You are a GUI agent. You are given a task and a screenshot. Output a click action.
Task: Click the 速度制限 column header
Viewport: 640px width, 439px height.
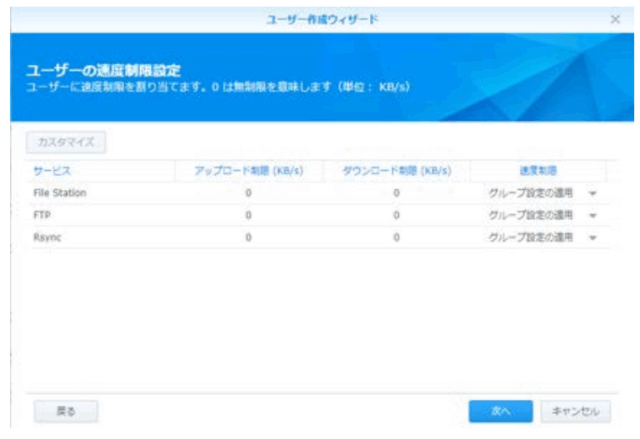pyautogui.click(x=537, y=170)
